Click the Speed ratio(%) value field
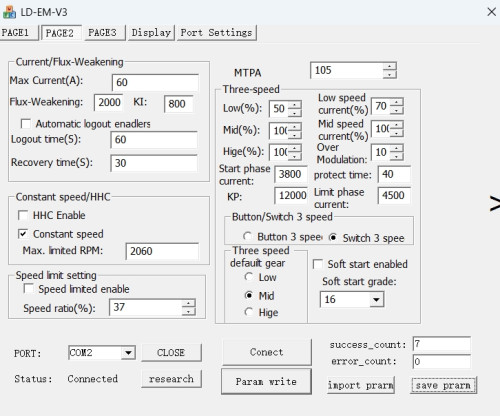 (146, 307)
